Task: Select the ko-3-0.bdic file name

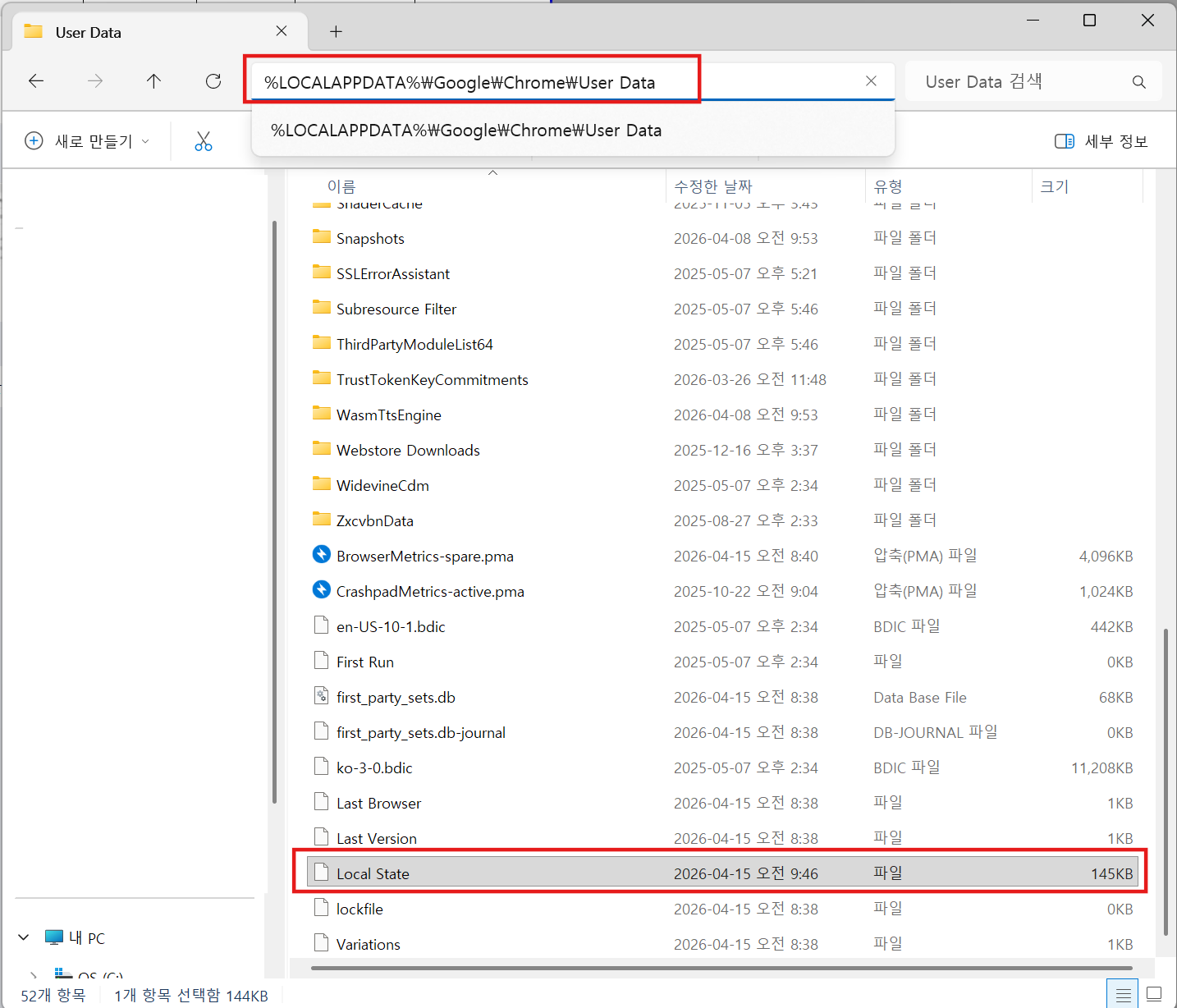Action: click(374, 767)
